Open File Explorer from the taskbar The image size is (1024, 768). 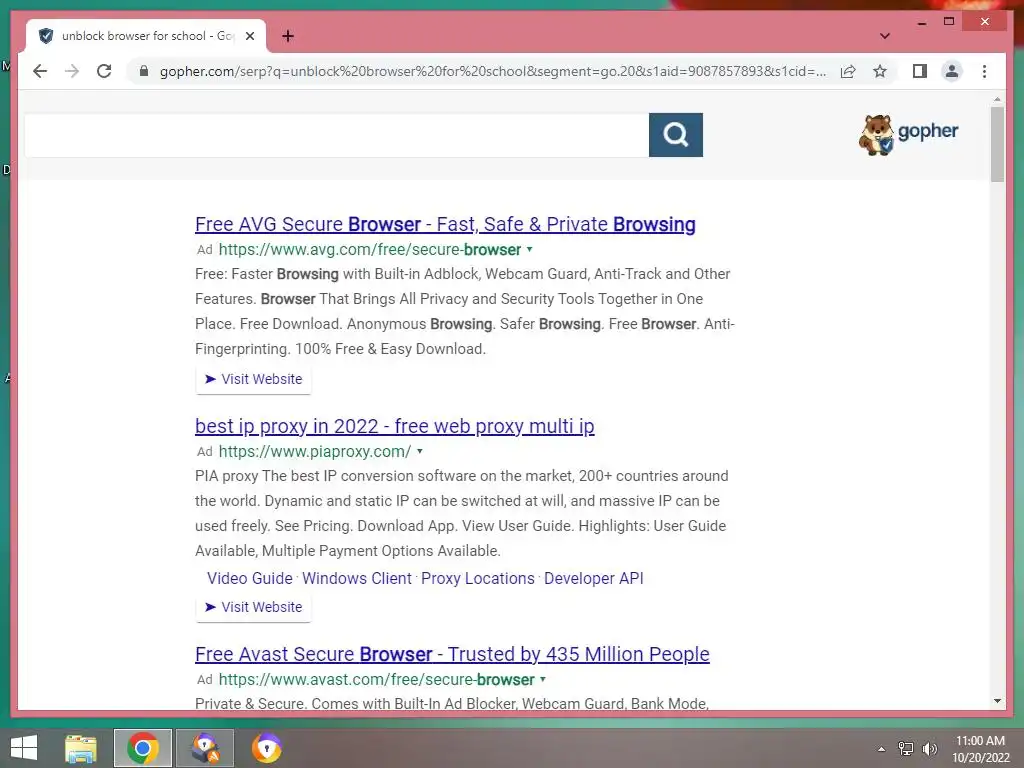tap(80, 748)
